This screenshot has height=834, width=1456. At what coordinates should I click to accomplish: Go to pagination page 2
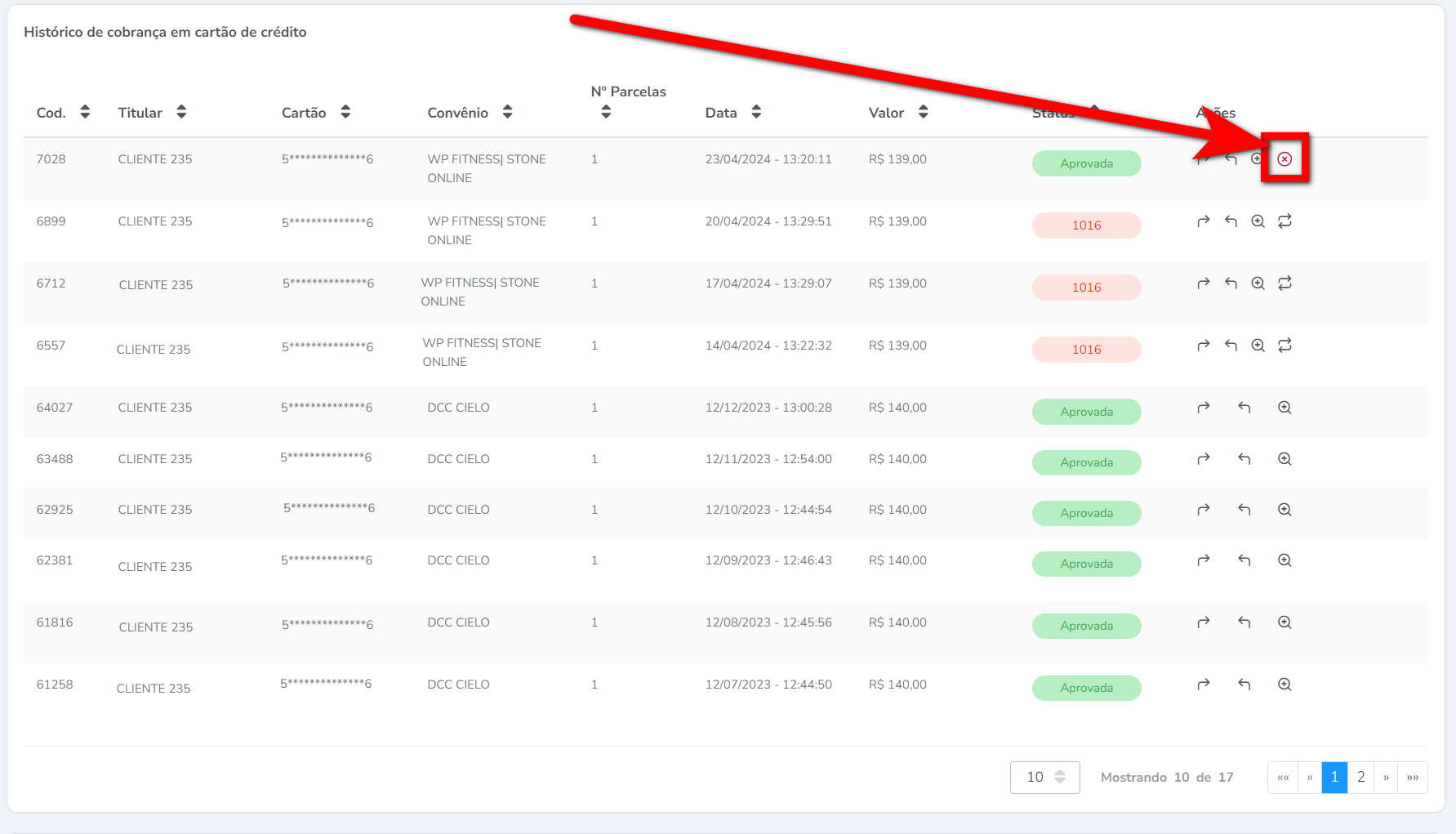click(x=1360, y=777)
